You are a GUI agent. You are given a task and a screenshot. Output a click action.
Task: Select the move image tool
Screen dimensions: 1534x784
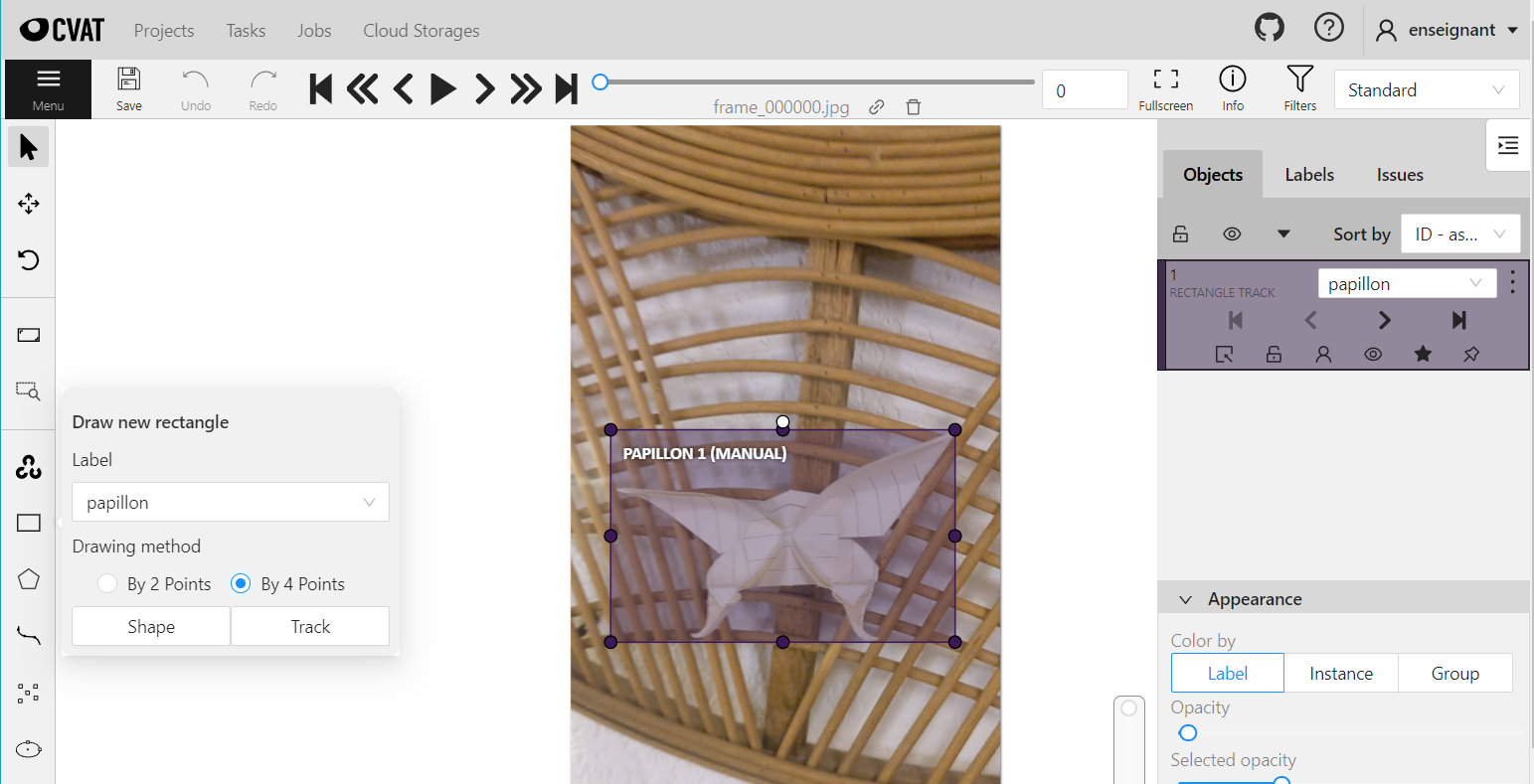point(28,204)
